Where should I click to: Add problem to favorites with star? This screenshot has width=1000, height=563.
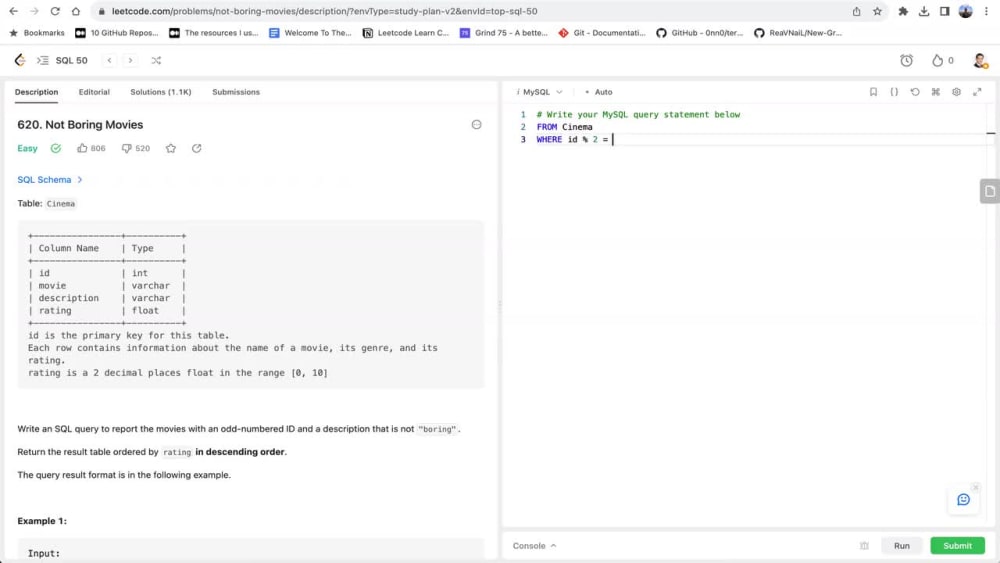(171, 148)
